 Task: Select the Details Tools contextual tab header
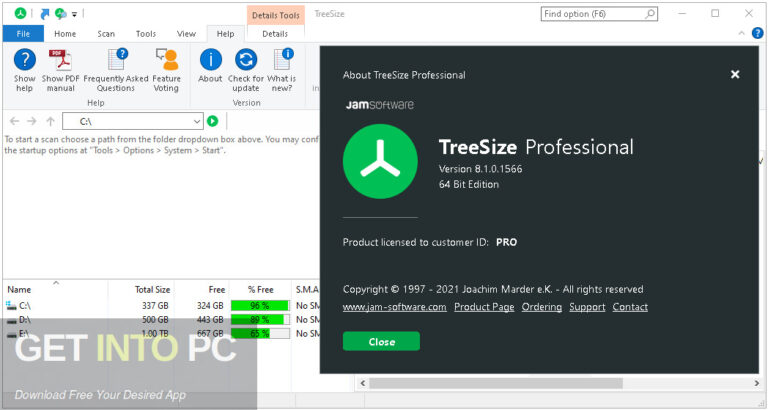point(276,15)
